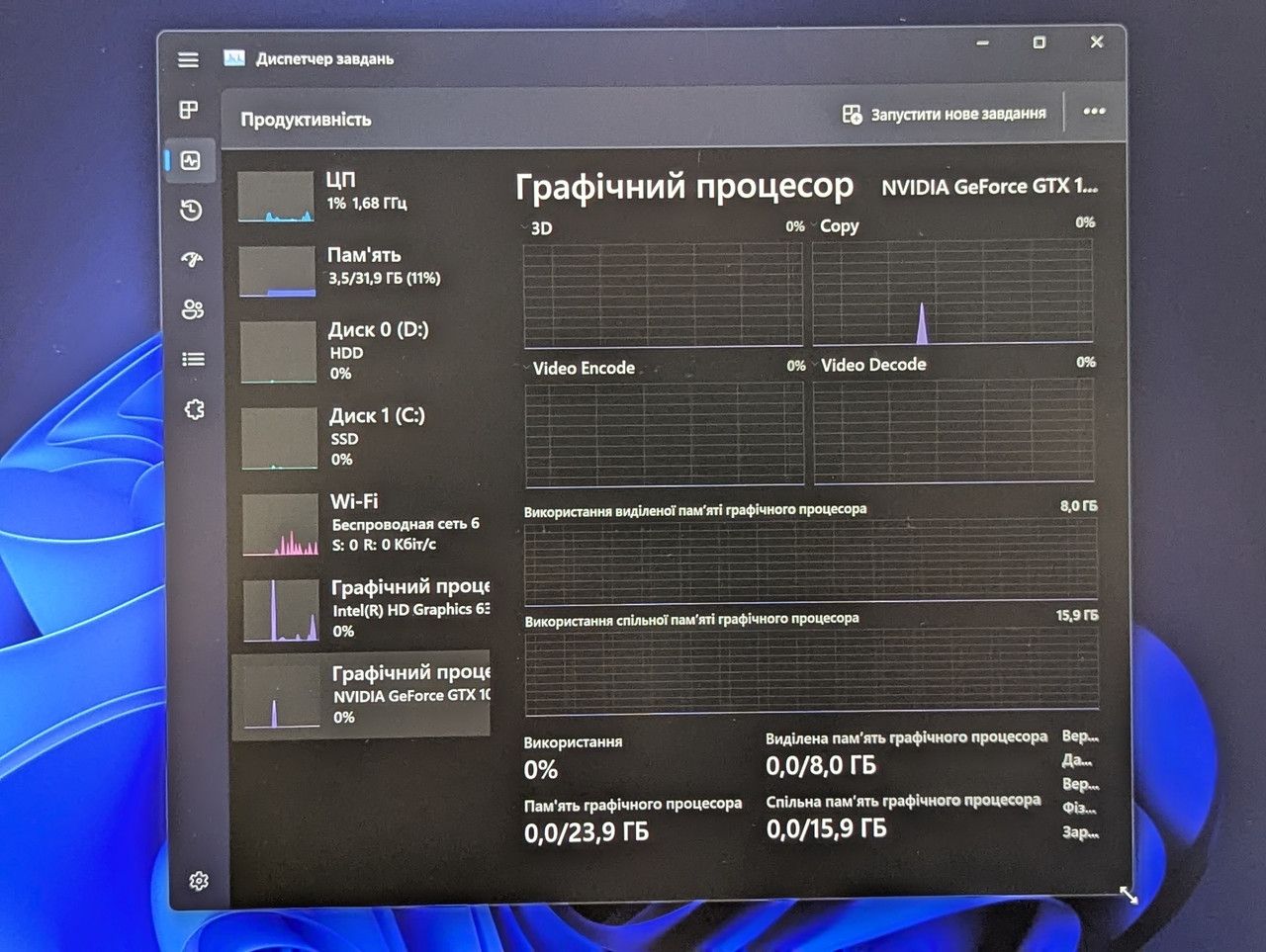Click the Графічний процесор main heading
1266x952 pixels.
tap(684, 186)
